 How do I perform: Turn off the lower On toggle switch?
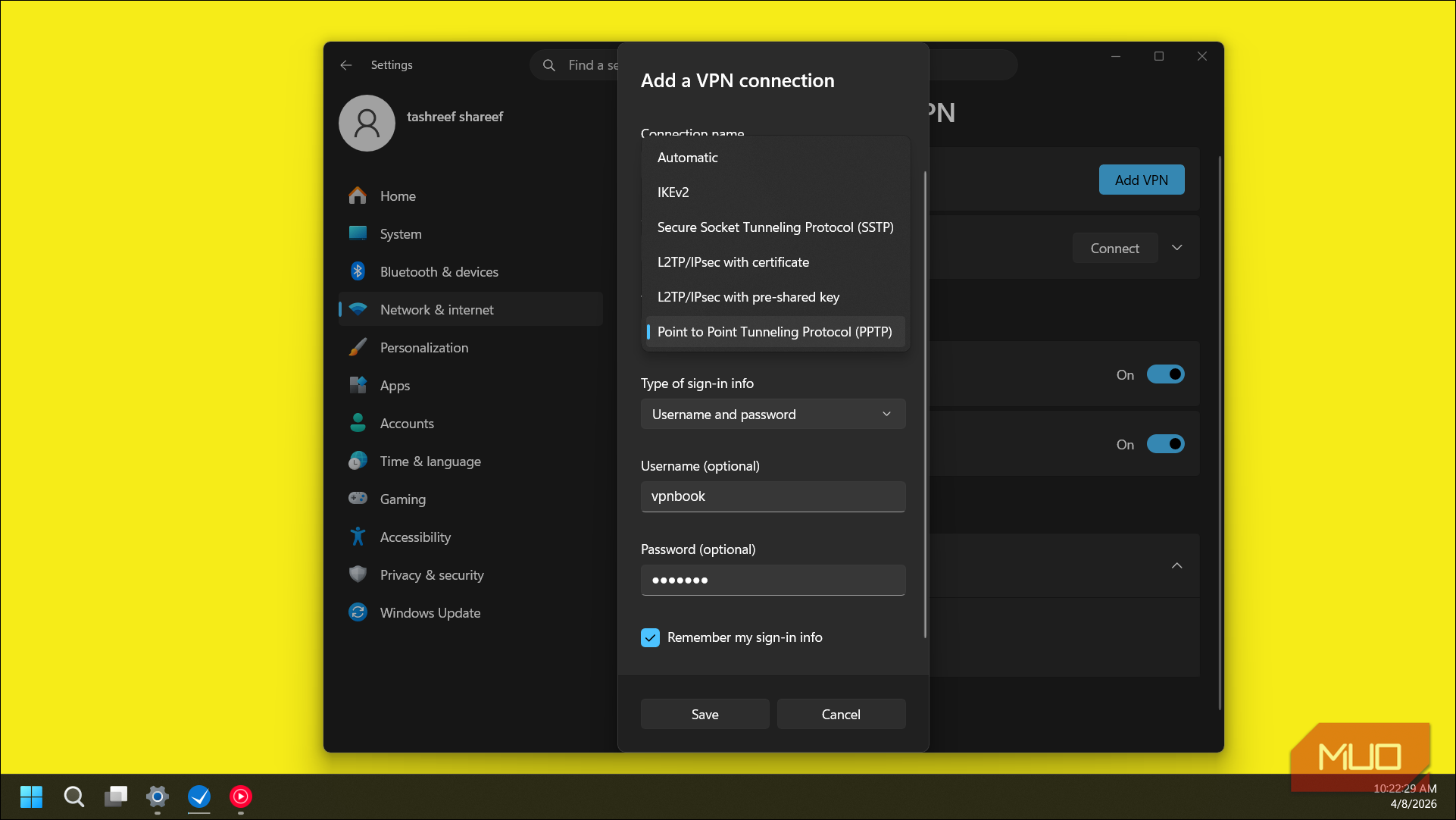(x=1165, y=444)
